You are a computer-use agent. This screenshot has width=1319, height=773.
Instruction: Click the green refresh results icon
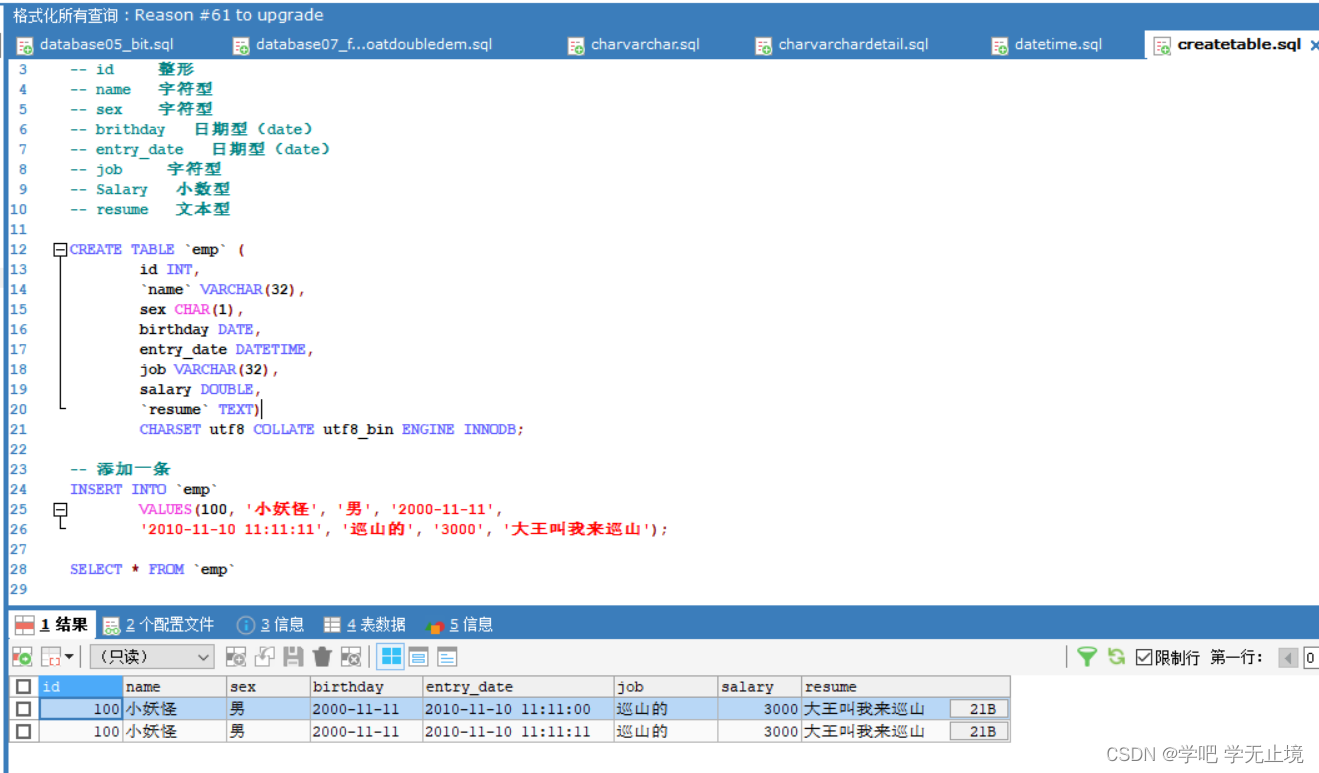(x=1117, y=657)
